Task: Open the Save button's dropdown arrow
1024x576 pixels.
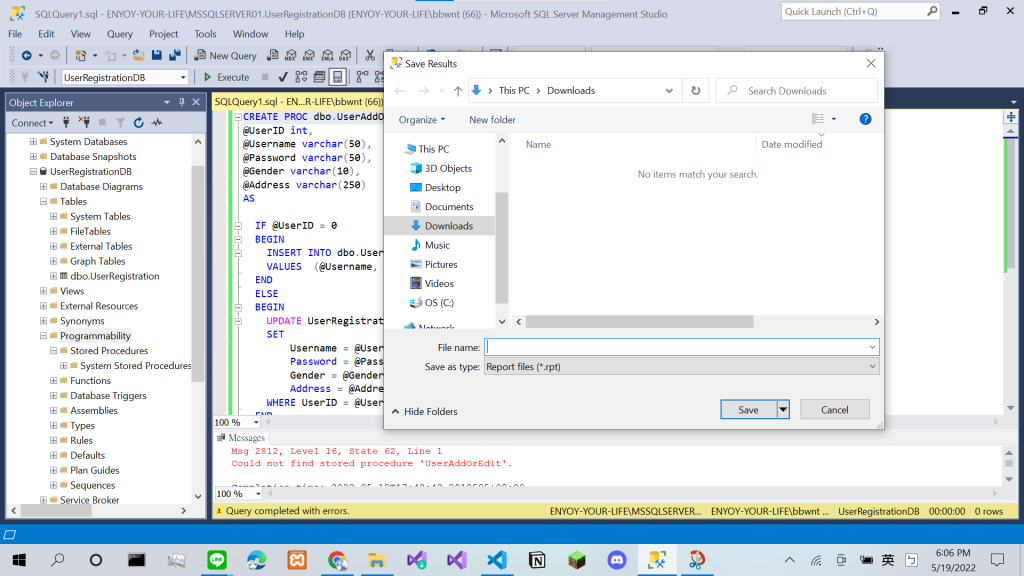Action: coord(783,410)
